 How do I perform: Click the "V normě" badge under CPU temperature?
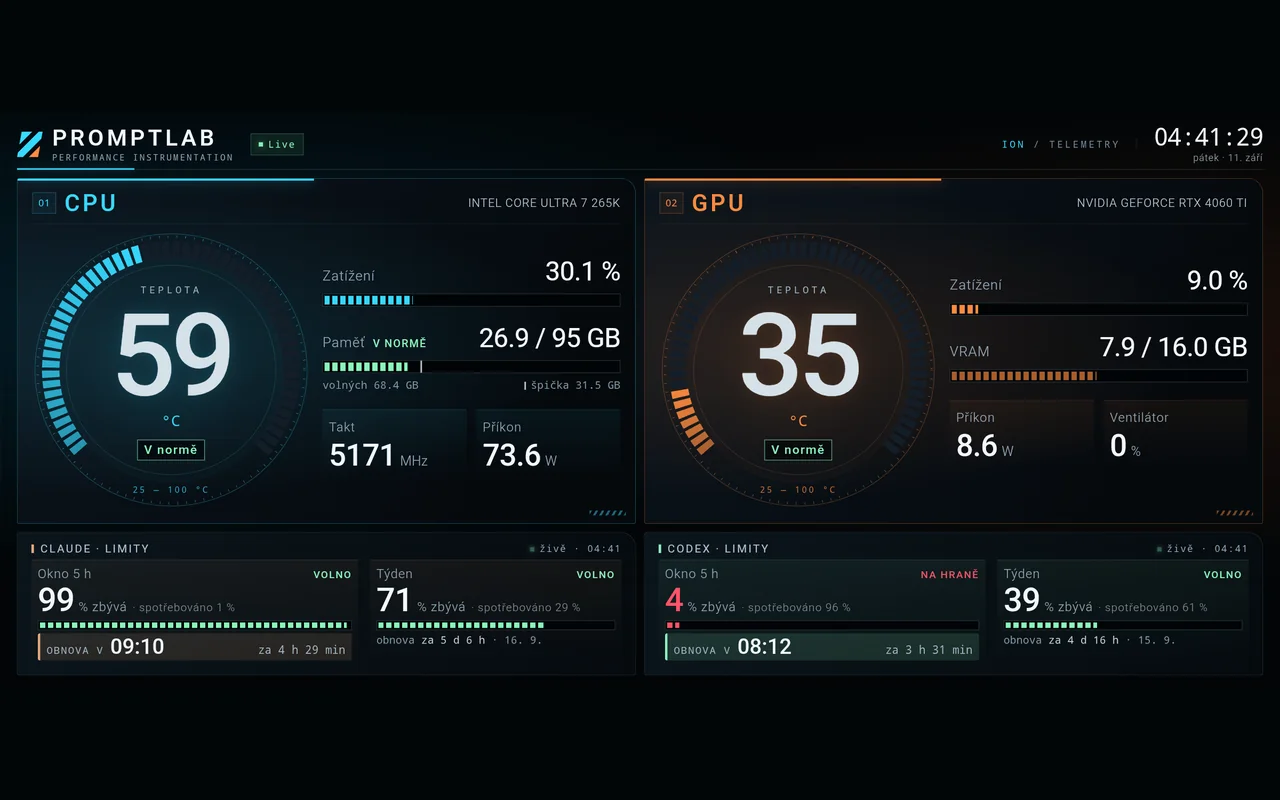tap(171, 450)
